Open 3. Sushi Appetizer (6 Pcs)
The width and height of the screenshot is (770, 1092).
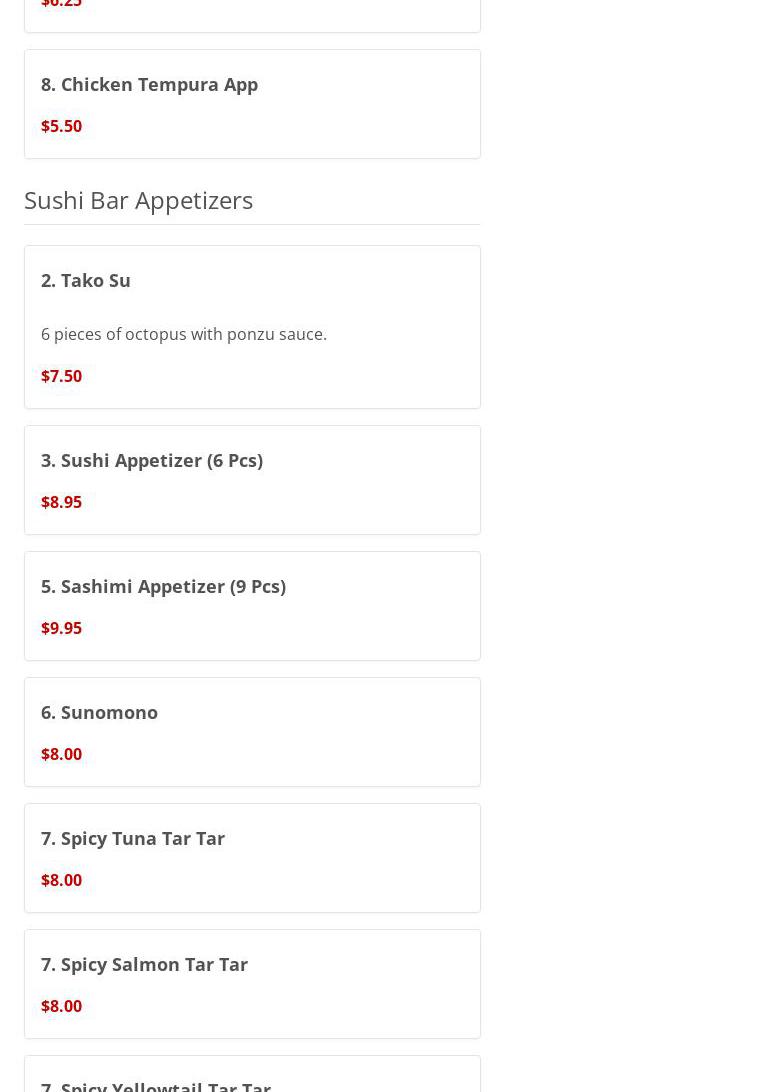[x=152, y=460]
